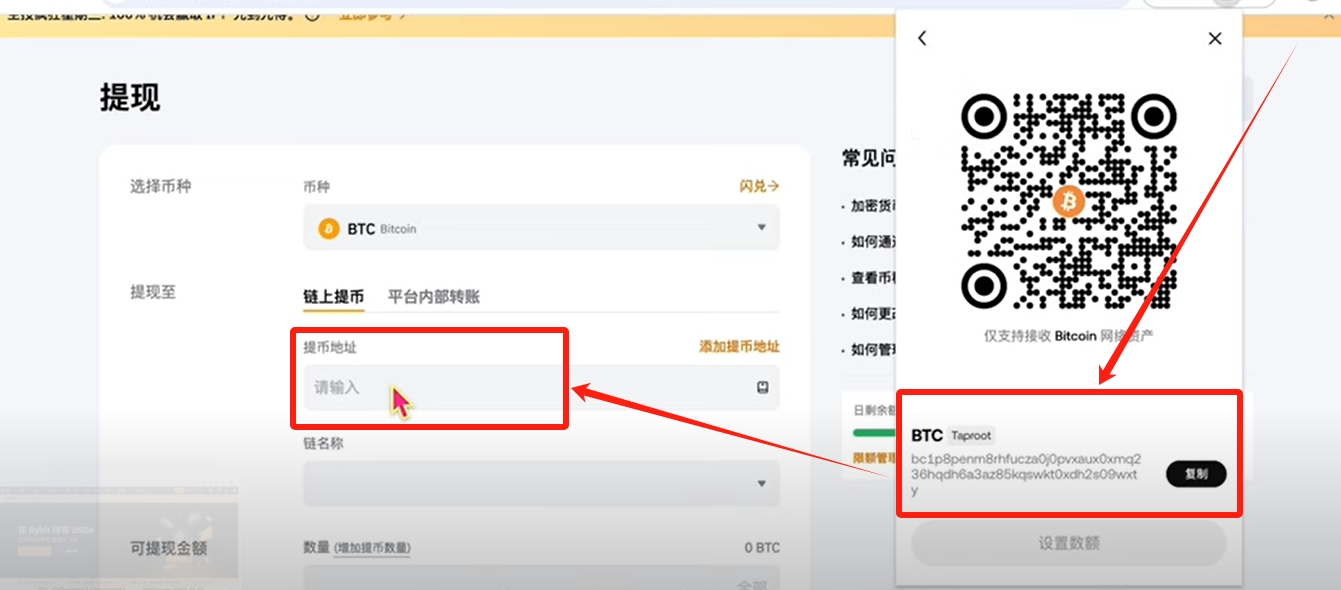Click the 可提现金额 label
Screen dimensions: 1341x590
(x=168, y=548)
